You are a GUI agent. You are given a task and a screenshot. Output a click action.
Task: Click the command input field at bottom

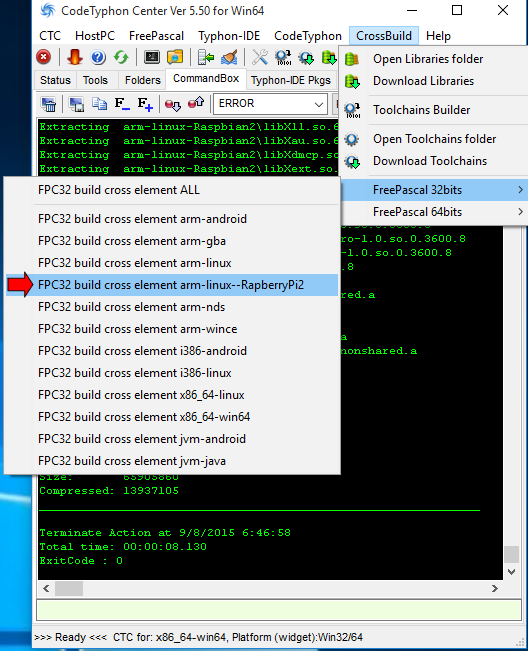click(x=279, y=610)
